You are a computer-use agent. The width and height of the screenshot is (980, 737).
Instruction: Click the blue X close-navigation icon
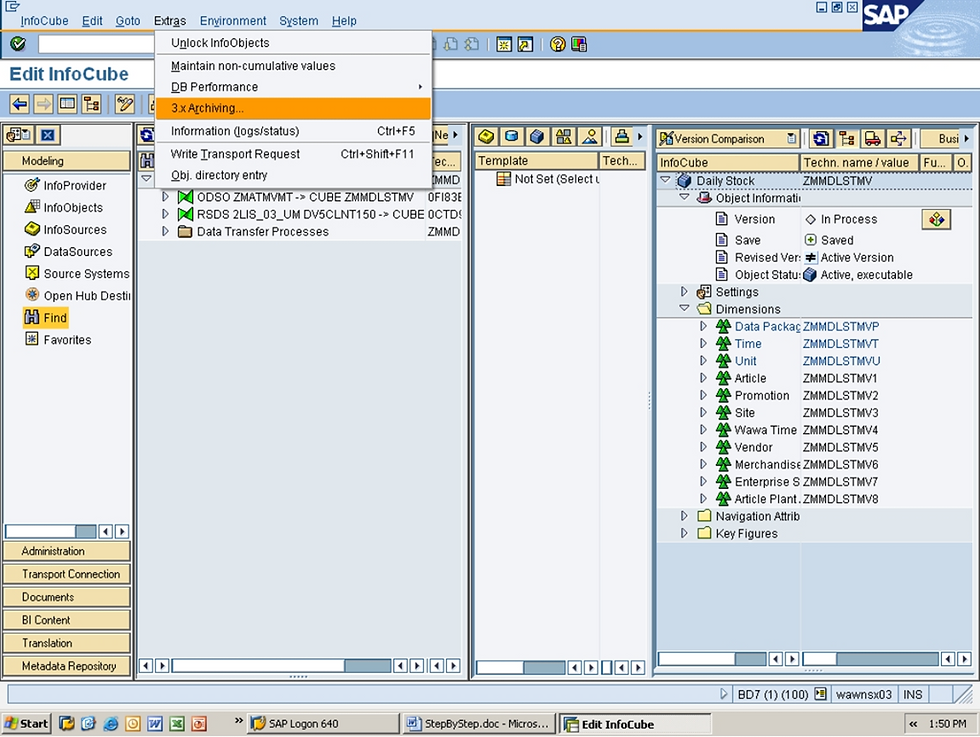(48, 135)
